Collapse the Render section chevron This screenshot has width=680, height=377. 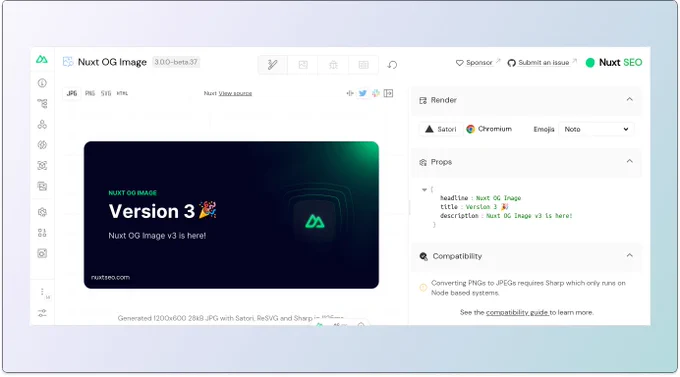coord(630,99)
